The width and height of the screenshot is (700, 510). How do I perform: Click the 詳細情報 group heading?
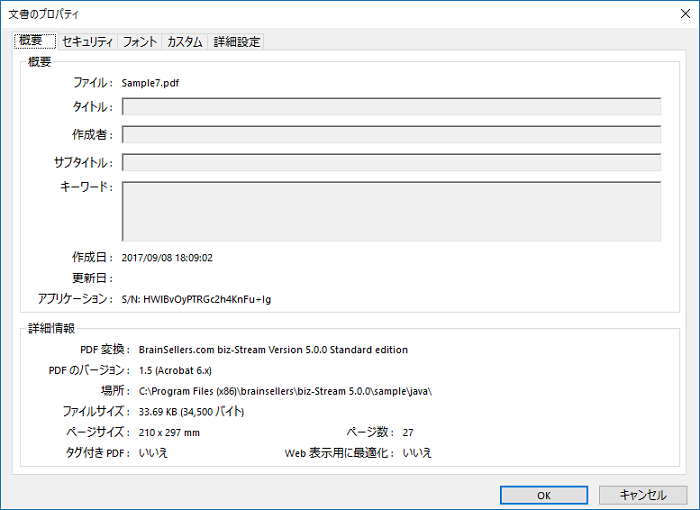tap(51, 328)
